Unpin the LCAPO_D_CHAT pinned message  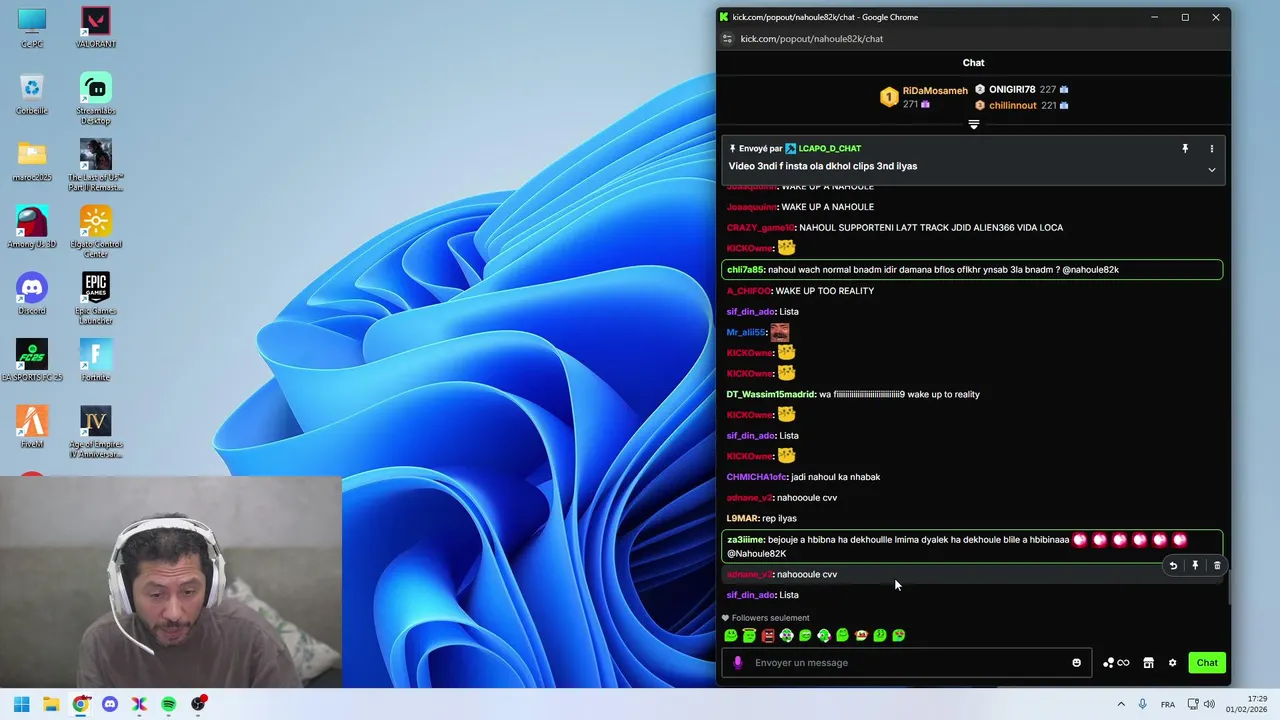(1185, 149)
